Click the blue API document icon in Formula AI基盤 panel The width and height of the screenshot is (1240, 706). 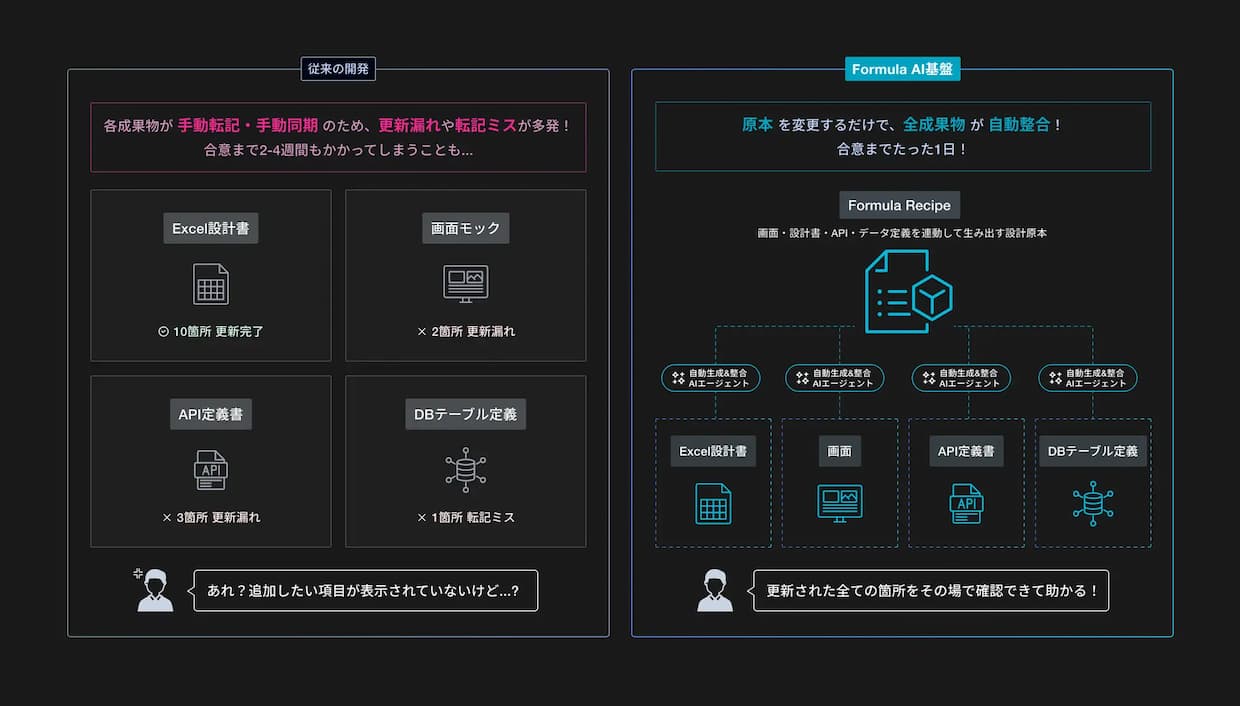[966, 503]
